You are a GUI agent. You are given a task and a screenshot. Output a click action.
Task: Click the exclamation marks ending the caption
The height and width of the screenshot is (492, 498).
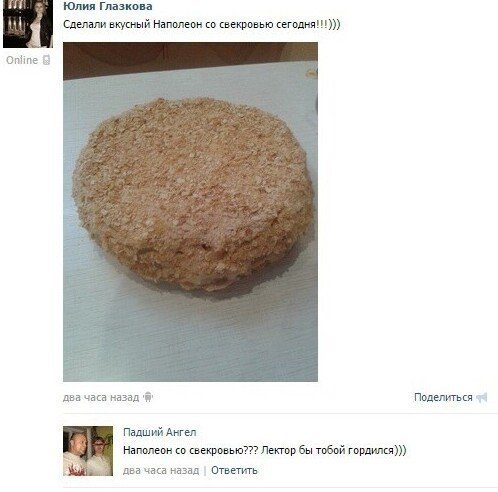coord(322,24)
